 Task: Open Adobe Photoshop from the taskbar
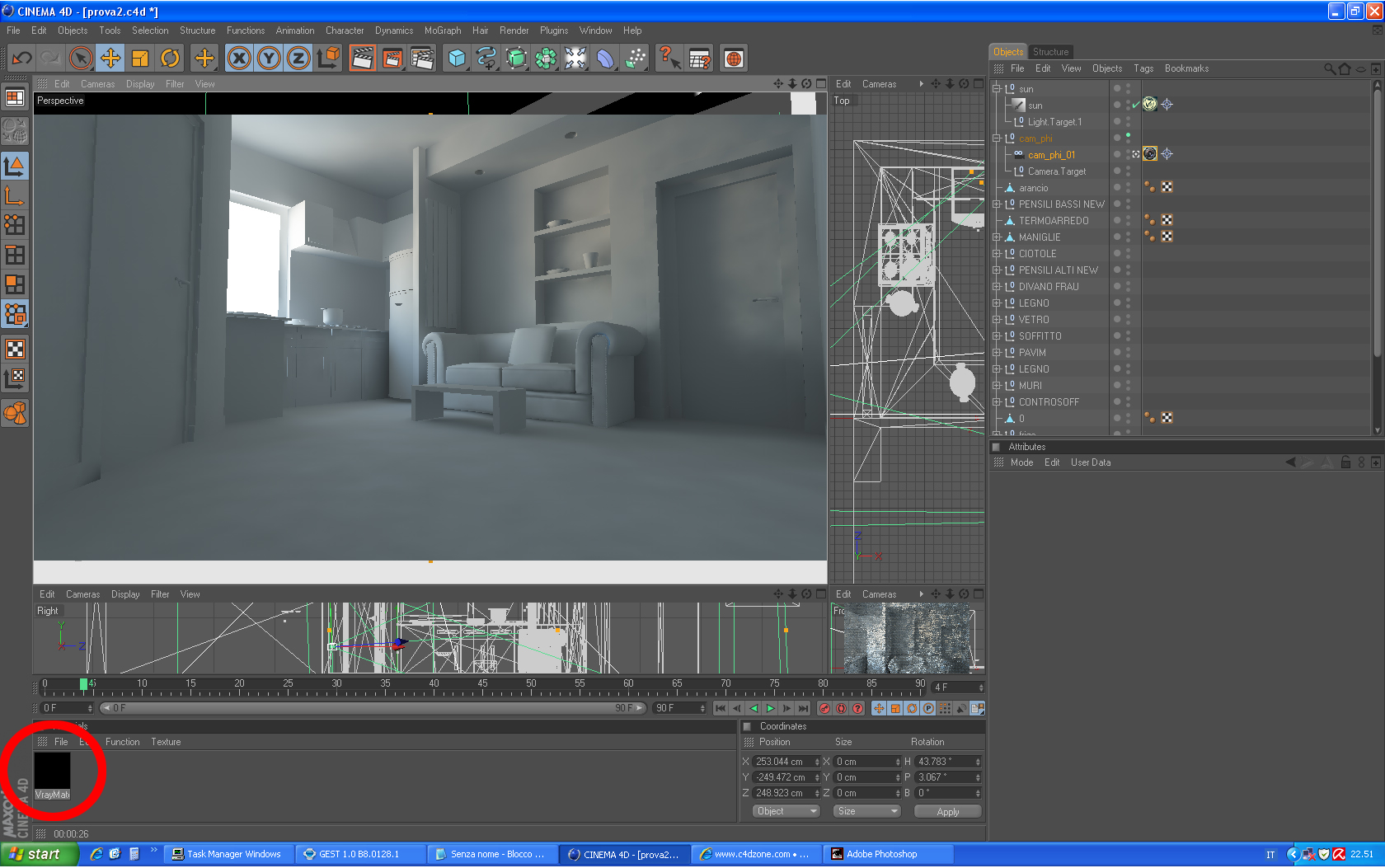click(x=880, y=854)
